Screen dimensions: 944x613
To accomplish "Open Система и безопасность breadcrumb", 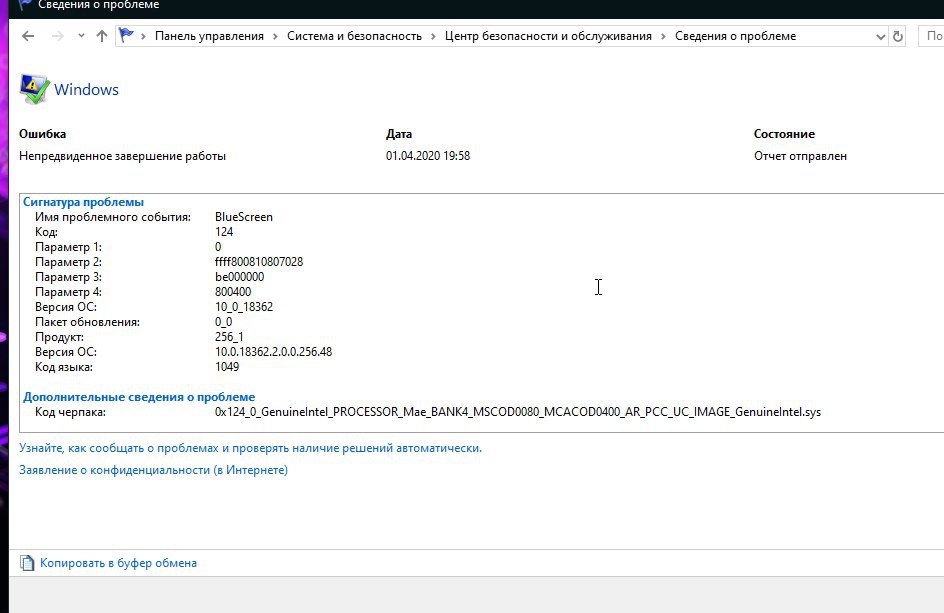I will click(354, 36).
